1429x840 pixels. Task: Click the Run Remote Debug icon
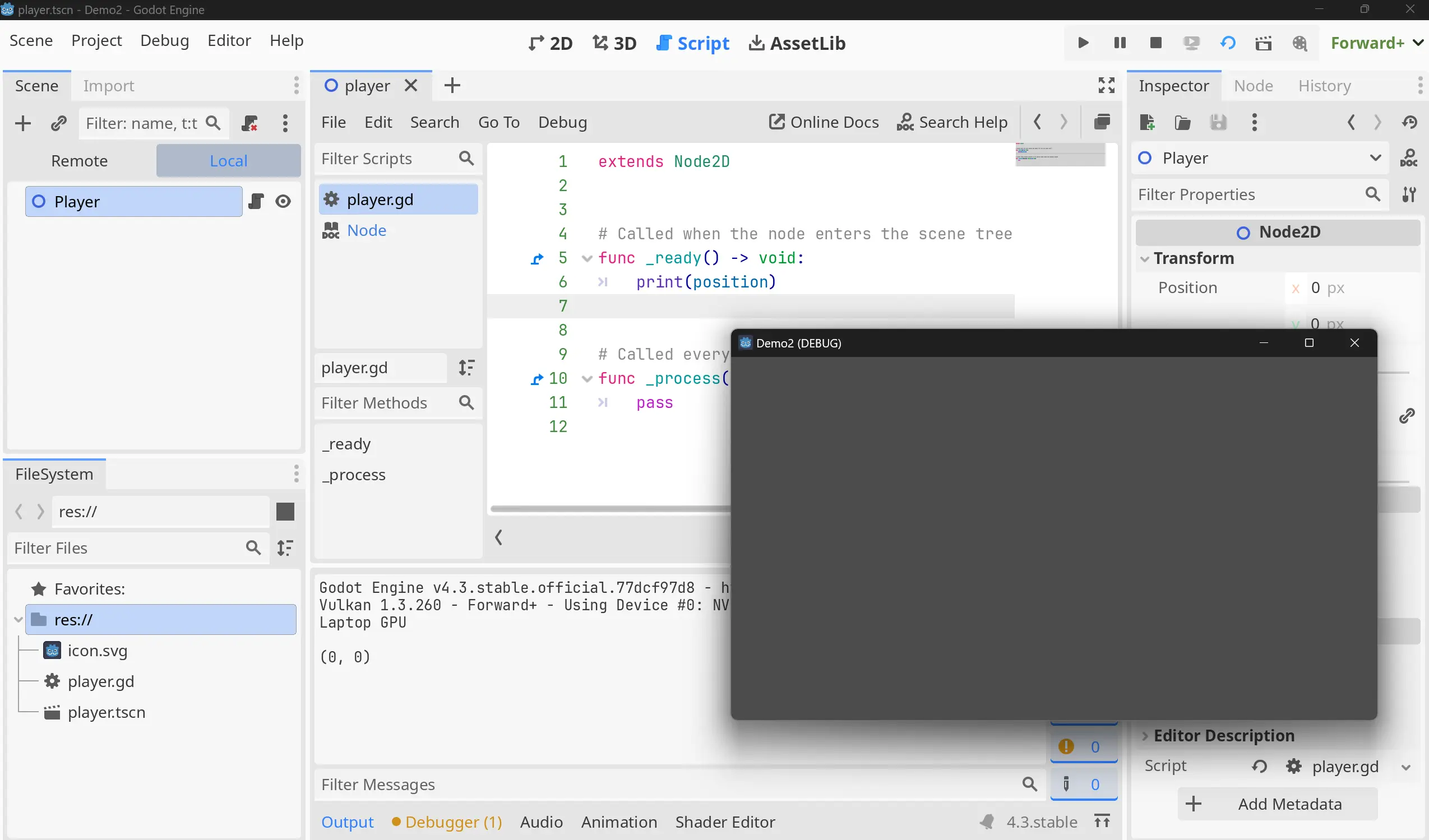tap(1191, 43)
